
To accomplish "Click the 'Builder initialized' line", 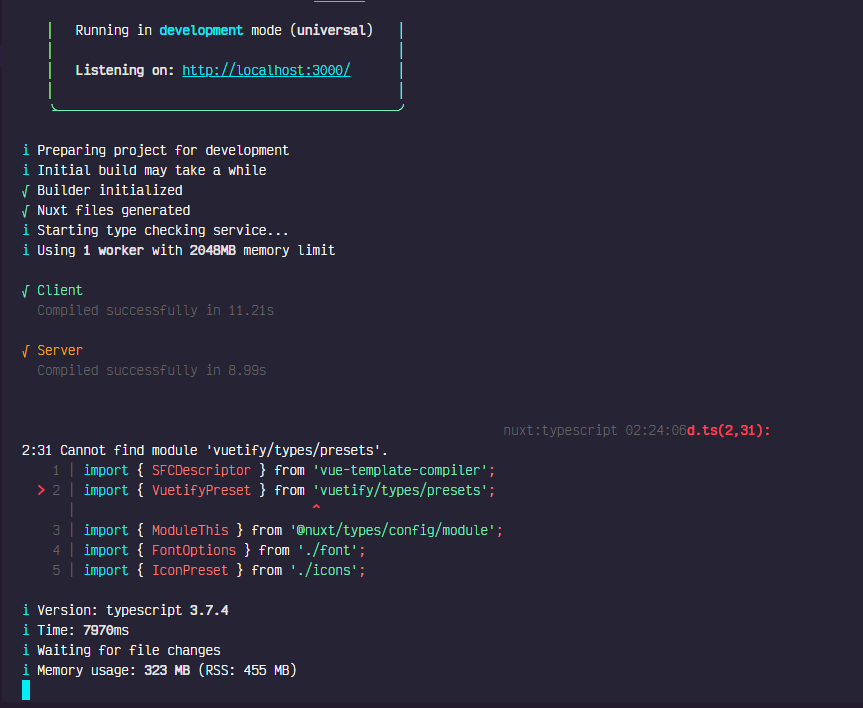I will coord(110,190).
